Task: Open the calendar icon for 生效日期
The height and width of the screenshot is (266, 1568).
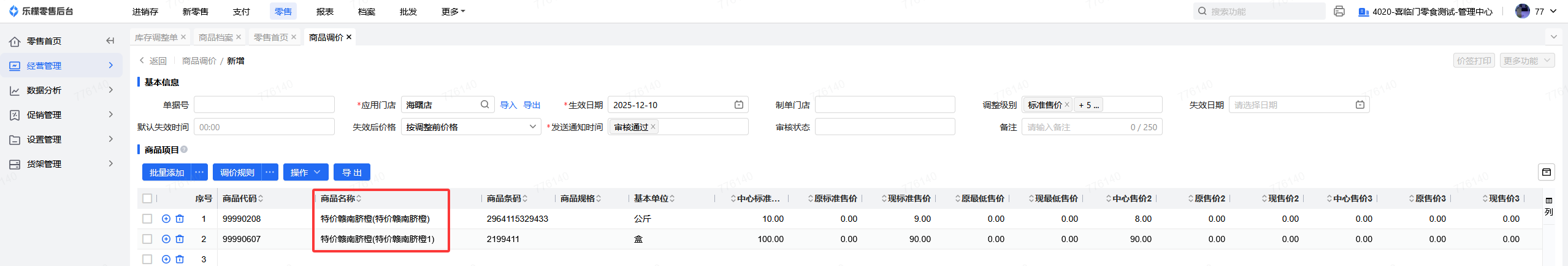Action: click(x=739, y=105)
